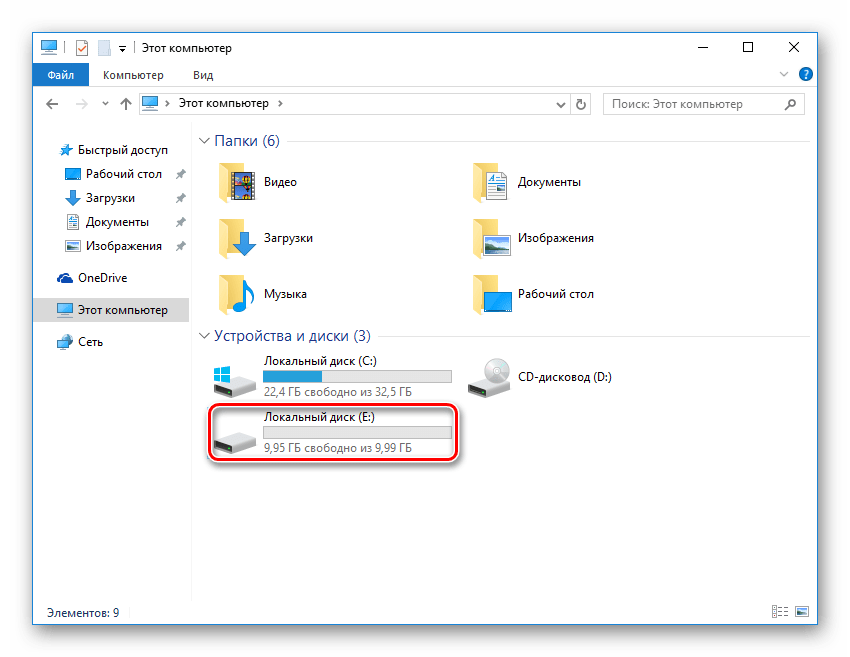Click the back navigation arrow

50,103
